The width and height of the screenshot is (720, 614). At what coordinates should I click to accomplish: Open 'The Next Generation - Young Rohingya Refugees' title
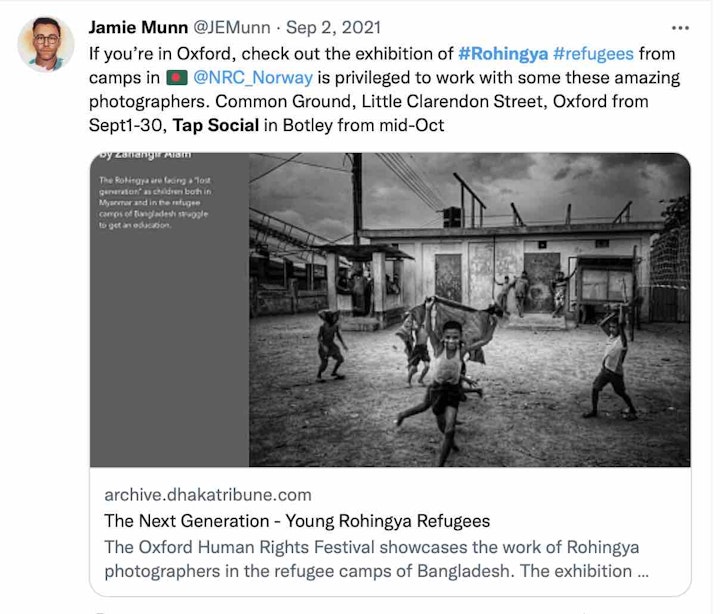pos(297,521)
